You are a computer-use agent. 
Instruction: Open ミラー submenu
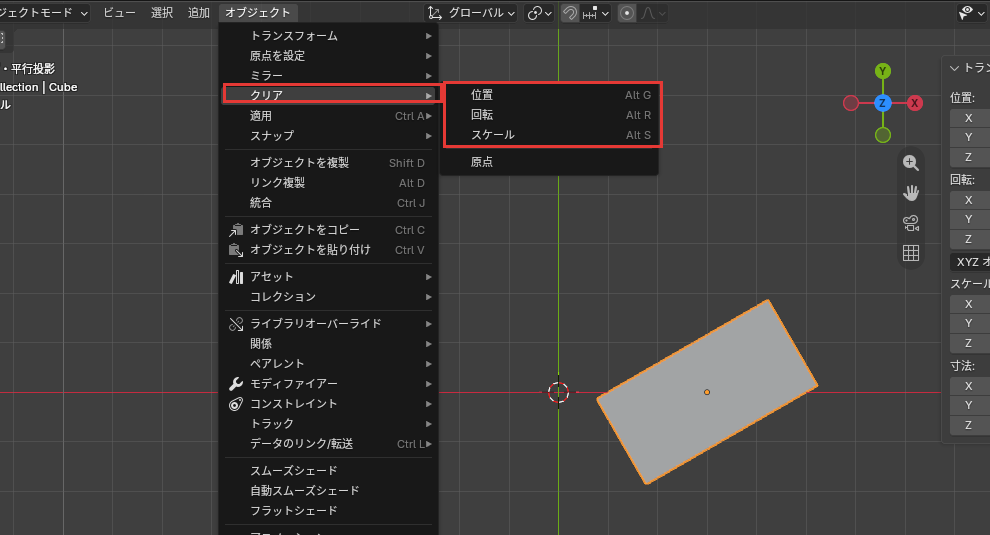328,76
